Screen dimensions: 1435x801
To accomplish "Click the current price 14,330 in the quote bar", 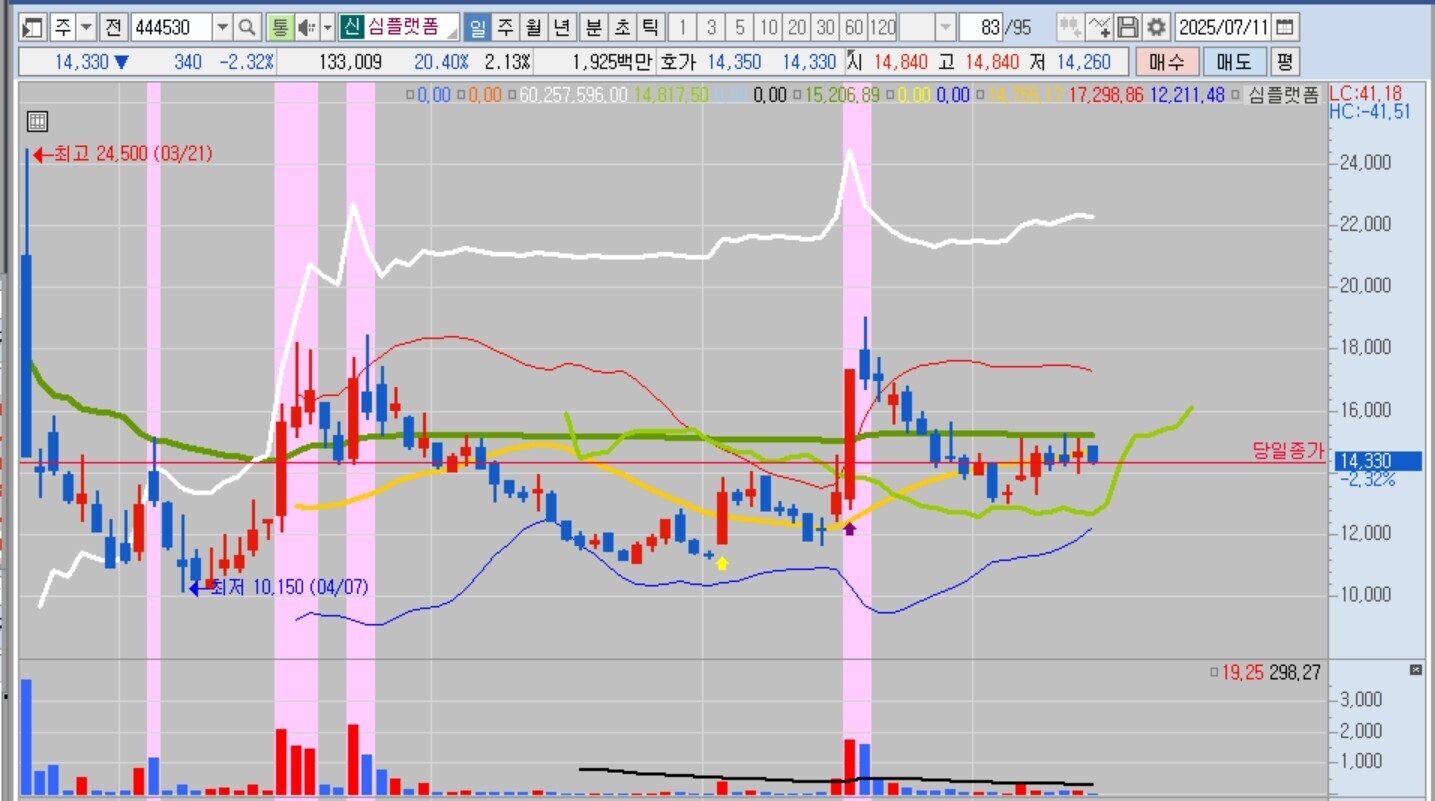I will click(x=81, y=62).
